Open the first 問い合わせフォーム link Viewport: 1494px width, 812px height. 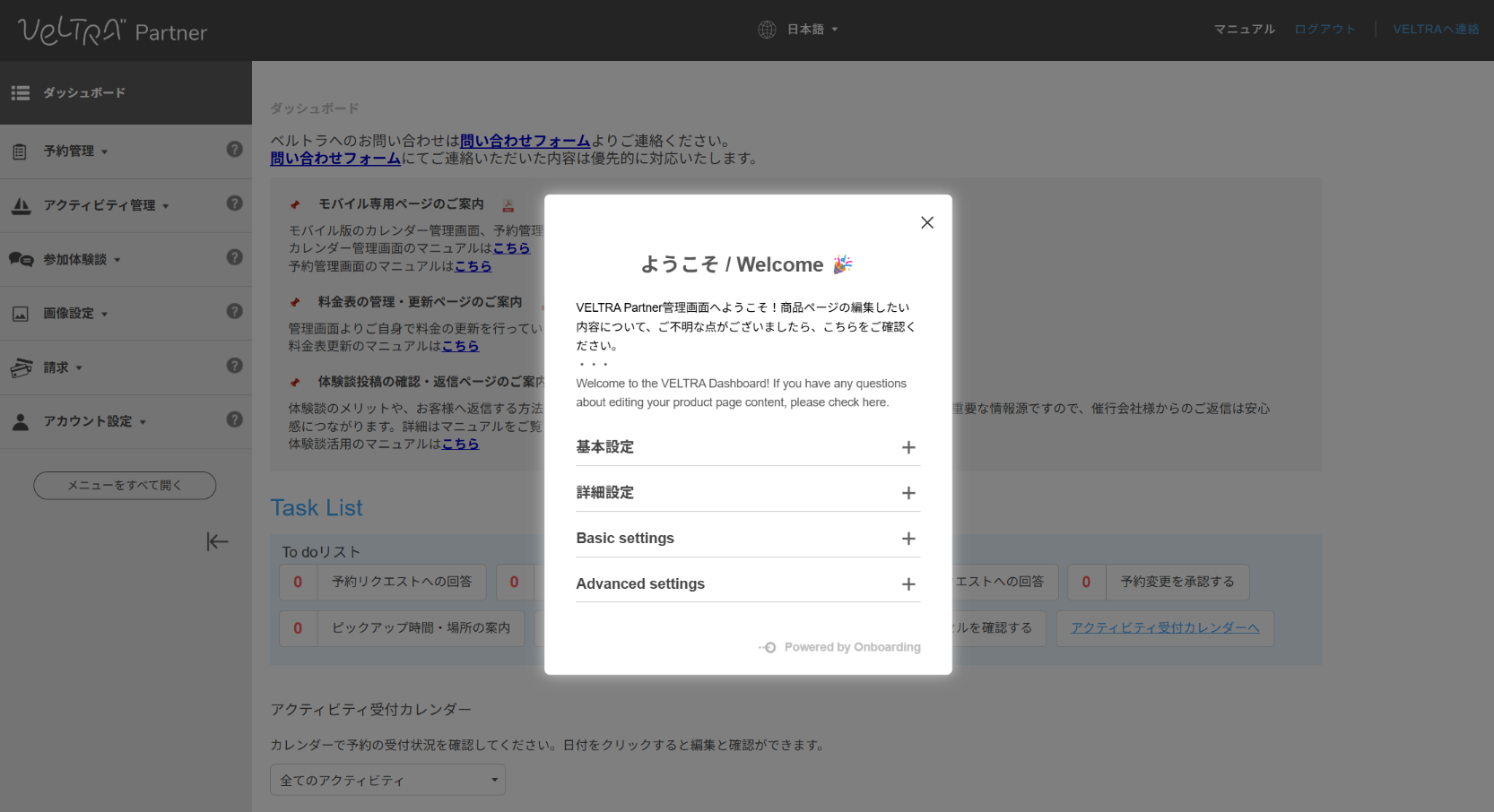click(x=526, y=141)
